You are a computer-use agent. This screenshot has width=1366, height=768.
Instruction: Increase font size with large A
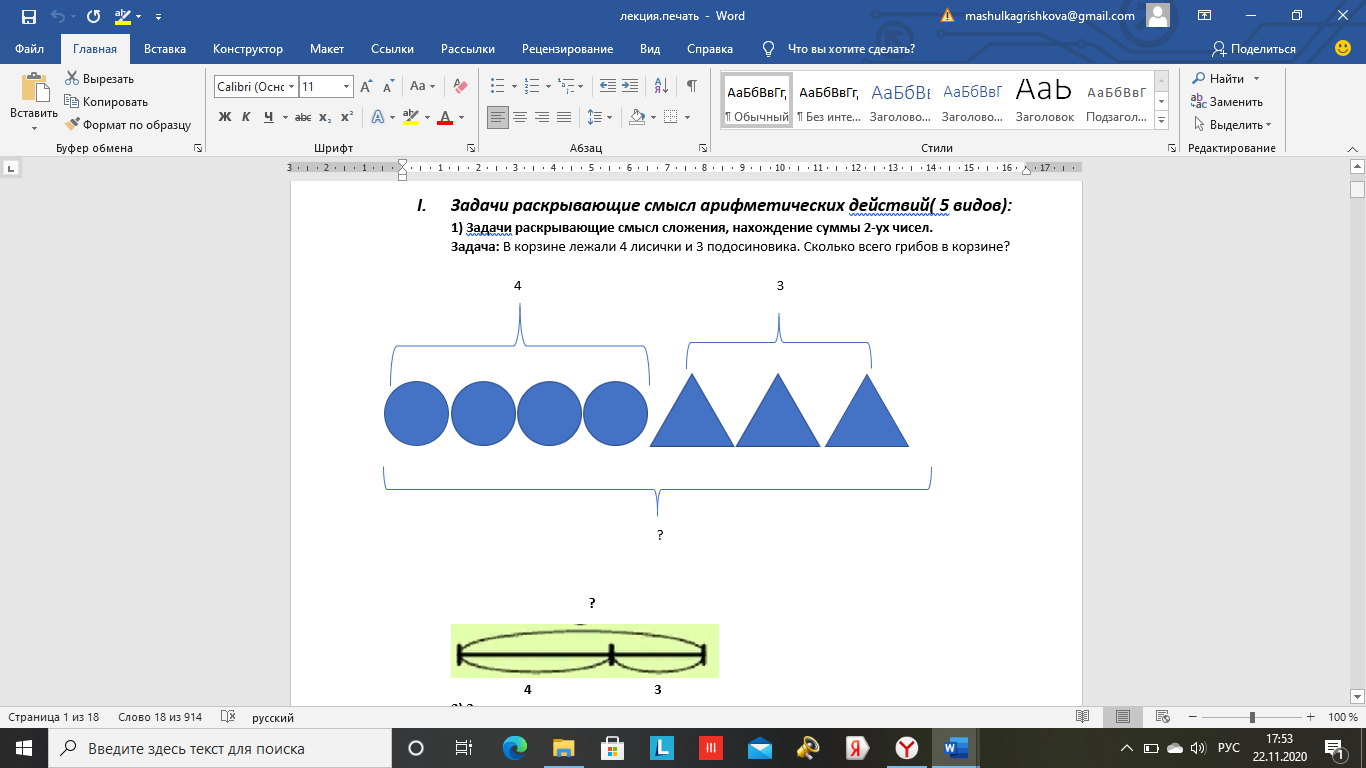366,86
